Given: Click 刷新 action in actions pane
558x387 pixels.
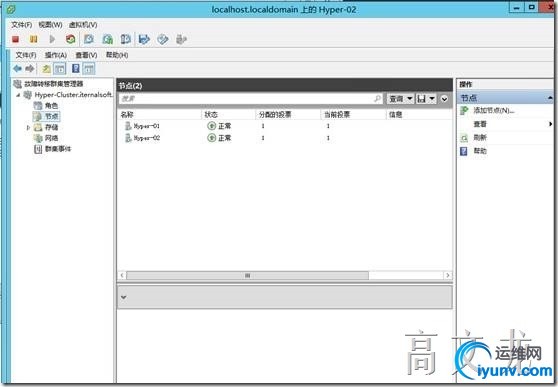Looking at the screenshot, I should click(480, 137).
